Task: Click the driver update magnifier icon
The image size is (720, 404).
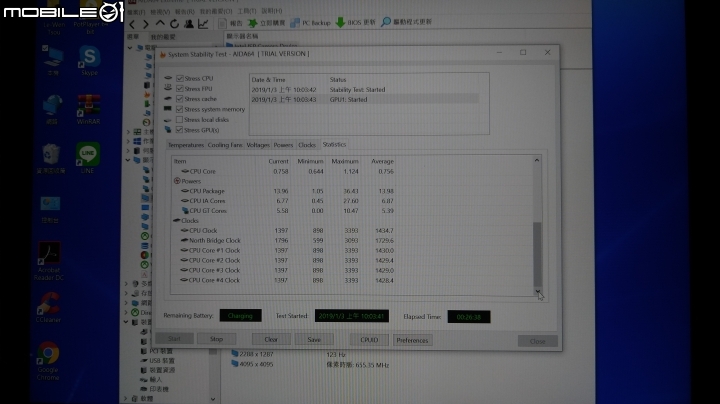Action: [386, 22]
